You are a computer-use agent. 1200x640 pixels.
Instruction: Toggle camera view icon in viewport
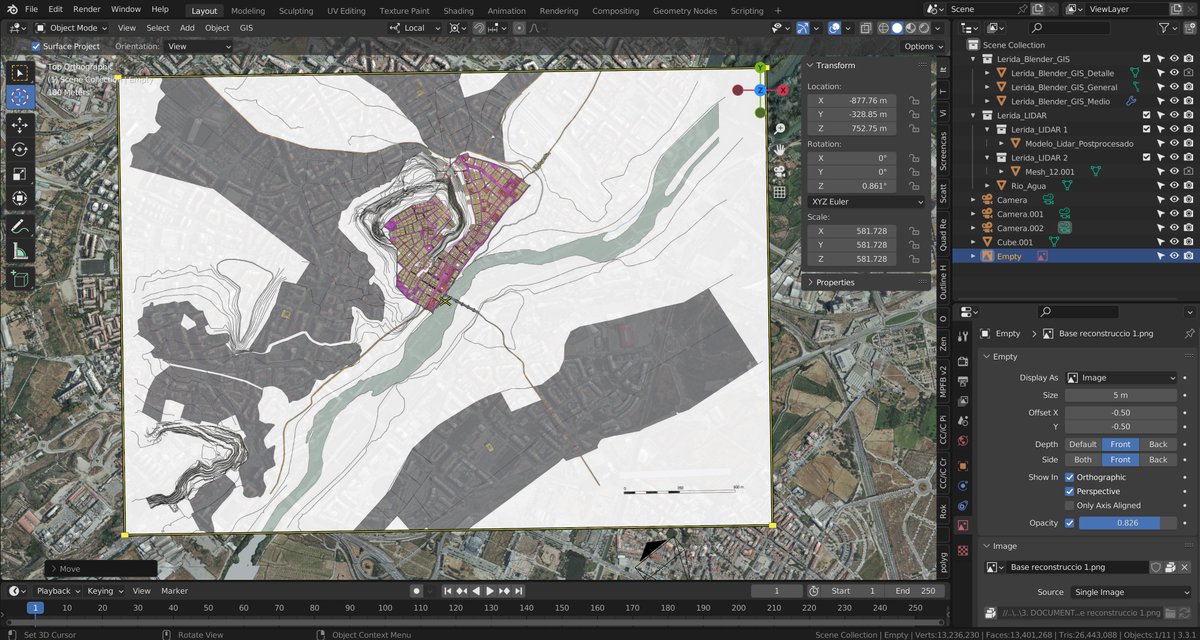click(x=779, y=171)
